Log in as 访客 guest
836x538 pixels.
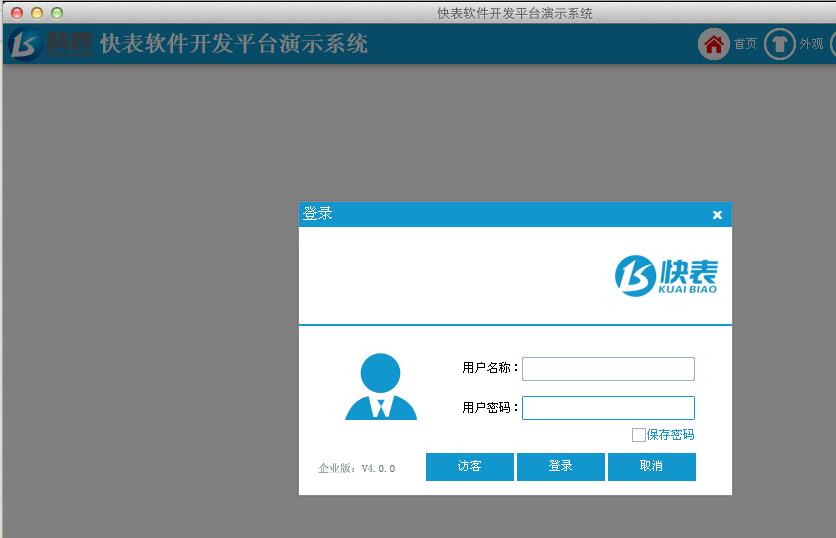470,467
